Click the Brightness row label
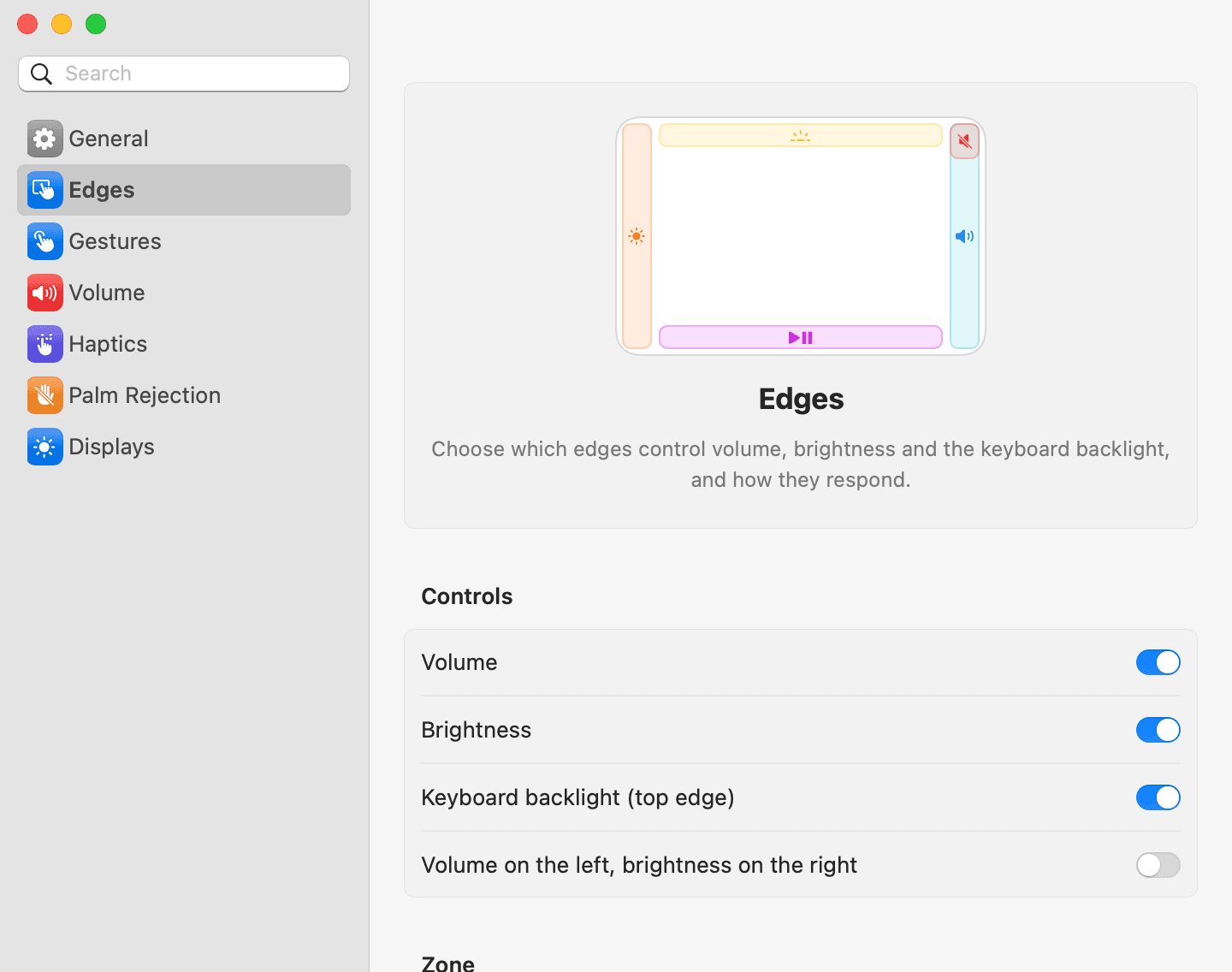1232x972 pixels. tap(477, 730)
